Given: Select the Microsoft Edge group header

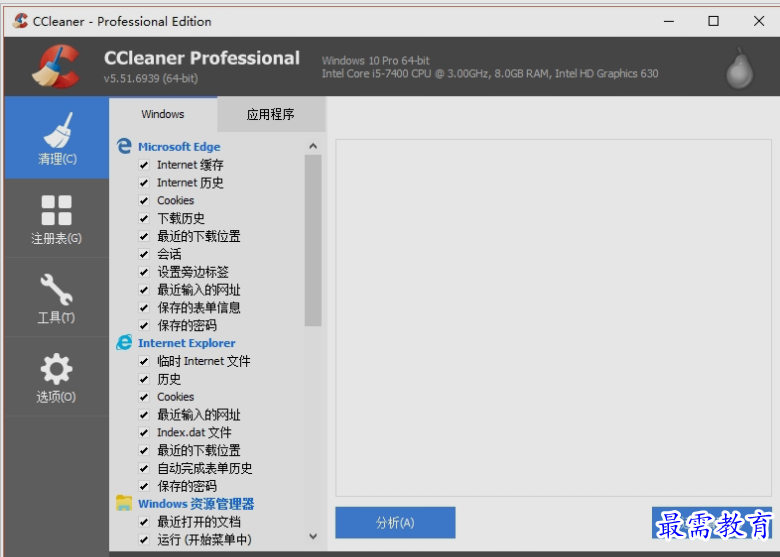Looking at the screenshot, I should [179, 147].
